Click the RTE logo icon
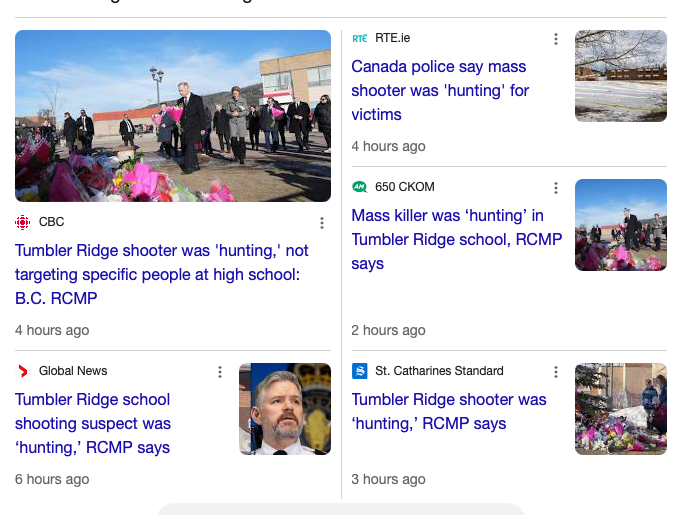The width and height of the screenshot is (687, 515). coord(360,39)
